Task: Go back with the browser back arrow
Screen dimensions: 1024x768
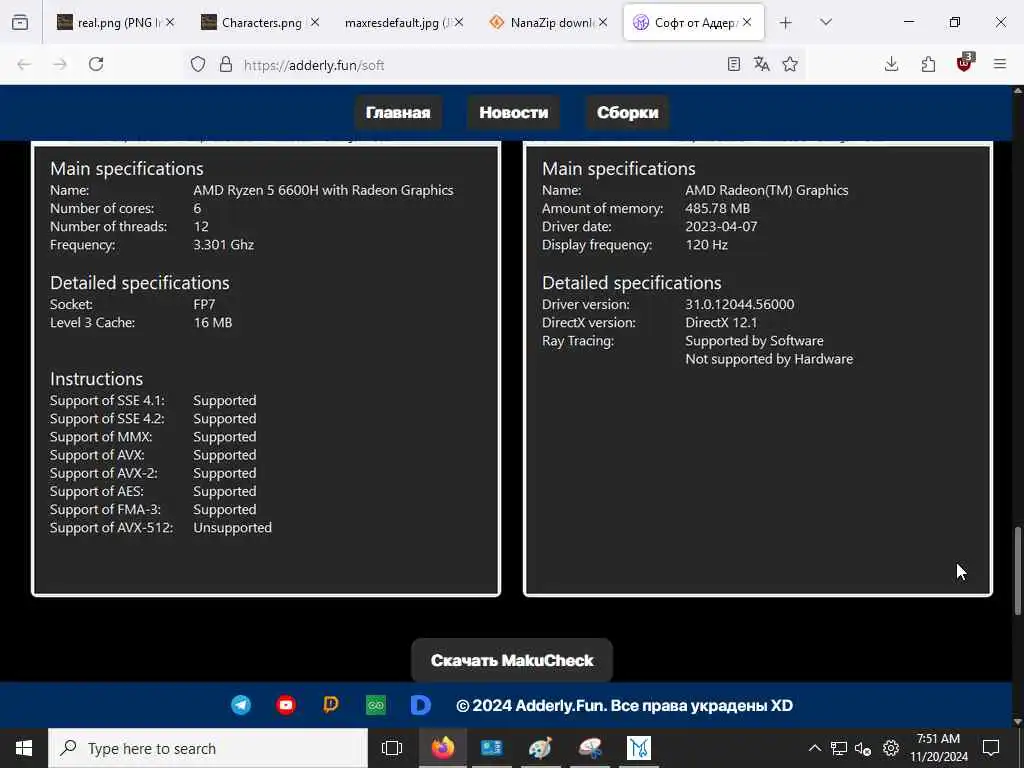Action: 24,64
